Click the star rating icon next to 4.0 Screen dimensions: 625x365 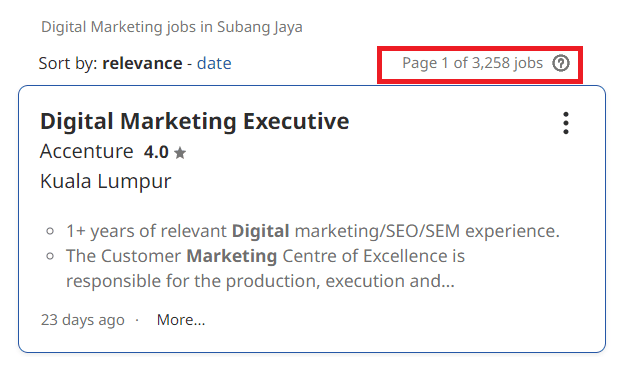click(x=180, y=153)
